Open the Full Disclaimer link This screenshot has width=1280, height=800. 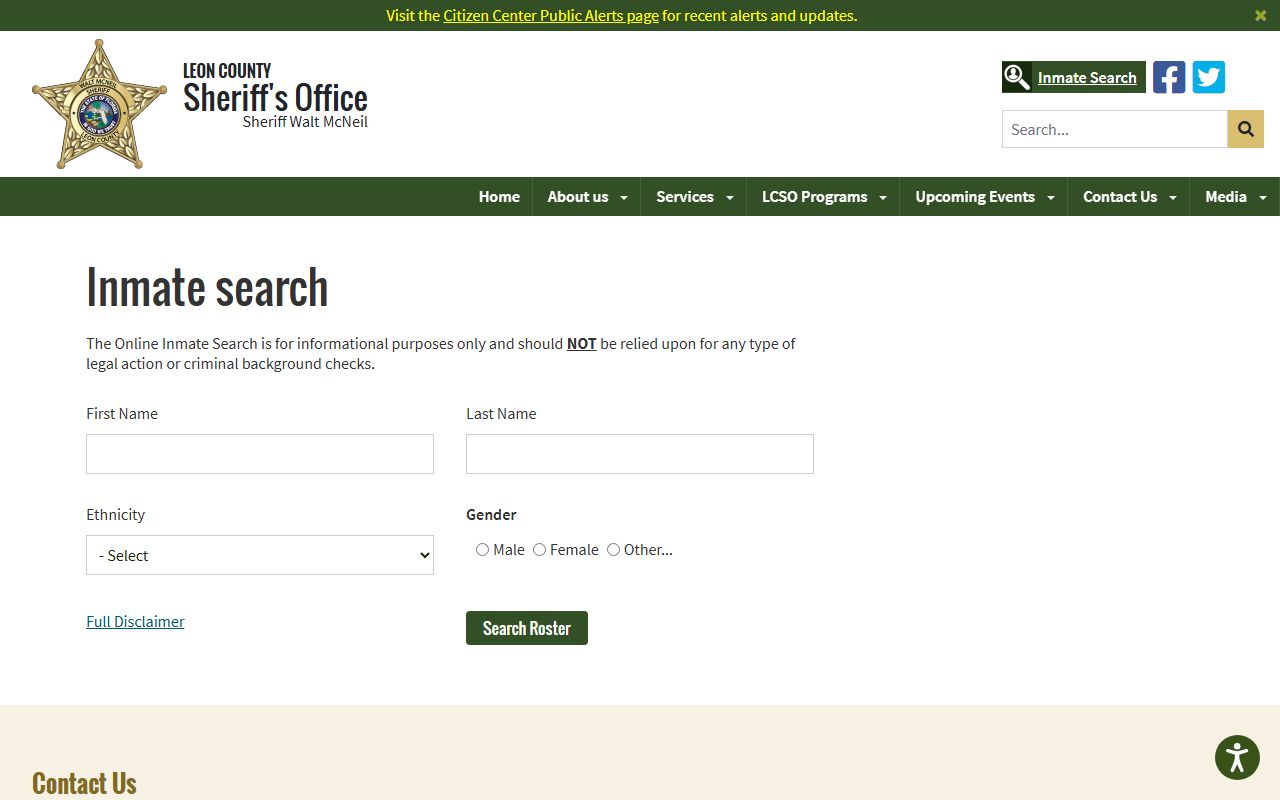pos(135,621)
